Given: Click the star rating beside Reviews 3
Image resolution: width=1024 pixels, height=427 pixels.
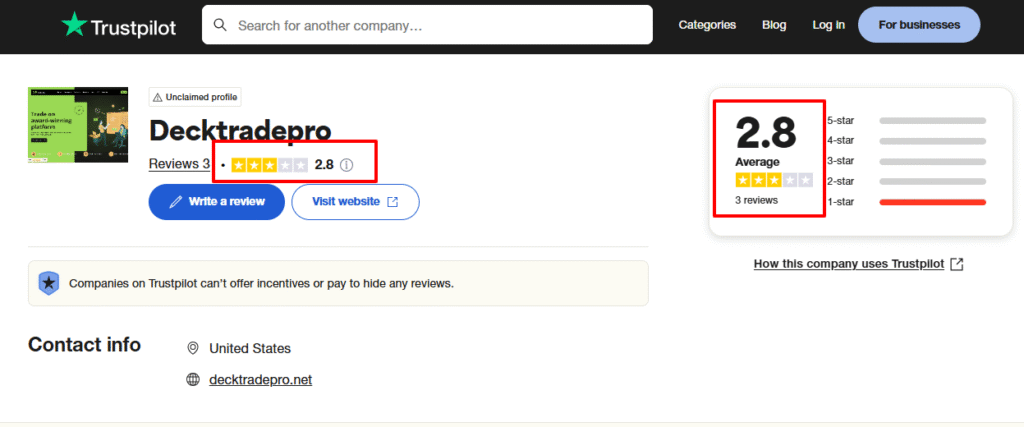Looking at the screenshot, I should [269, 165].
